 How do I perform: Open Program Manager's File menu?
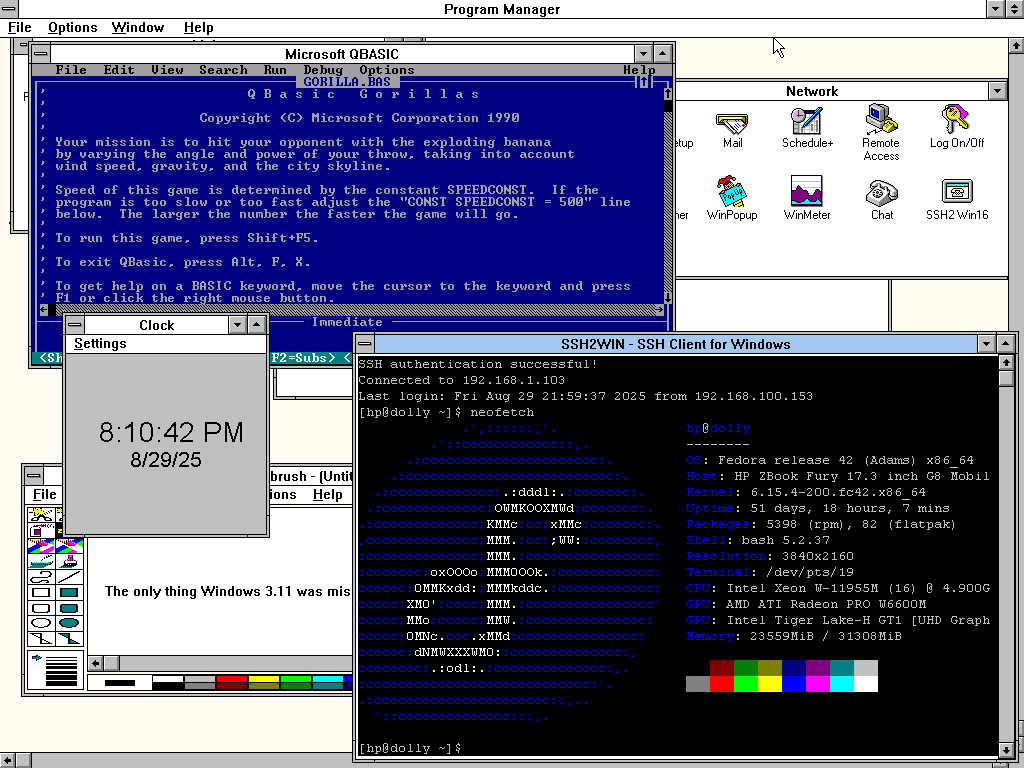coord(20,27)
